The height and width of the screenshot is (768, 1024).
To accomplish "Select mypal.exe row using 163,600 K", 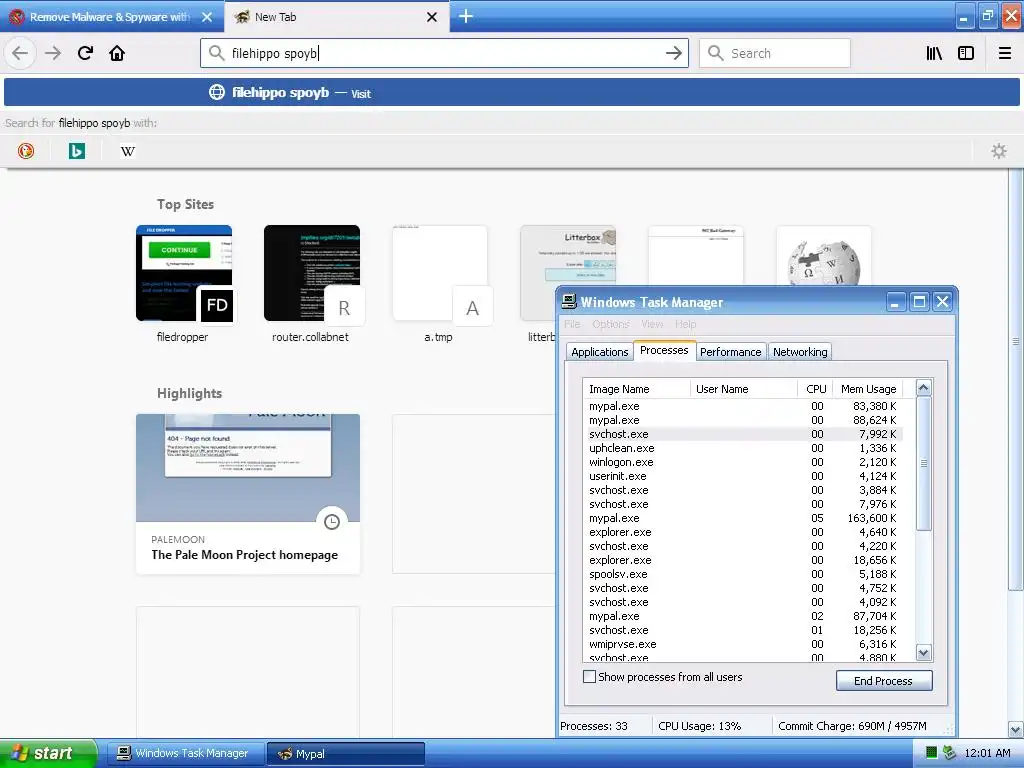I will click(x=743, y=518).
